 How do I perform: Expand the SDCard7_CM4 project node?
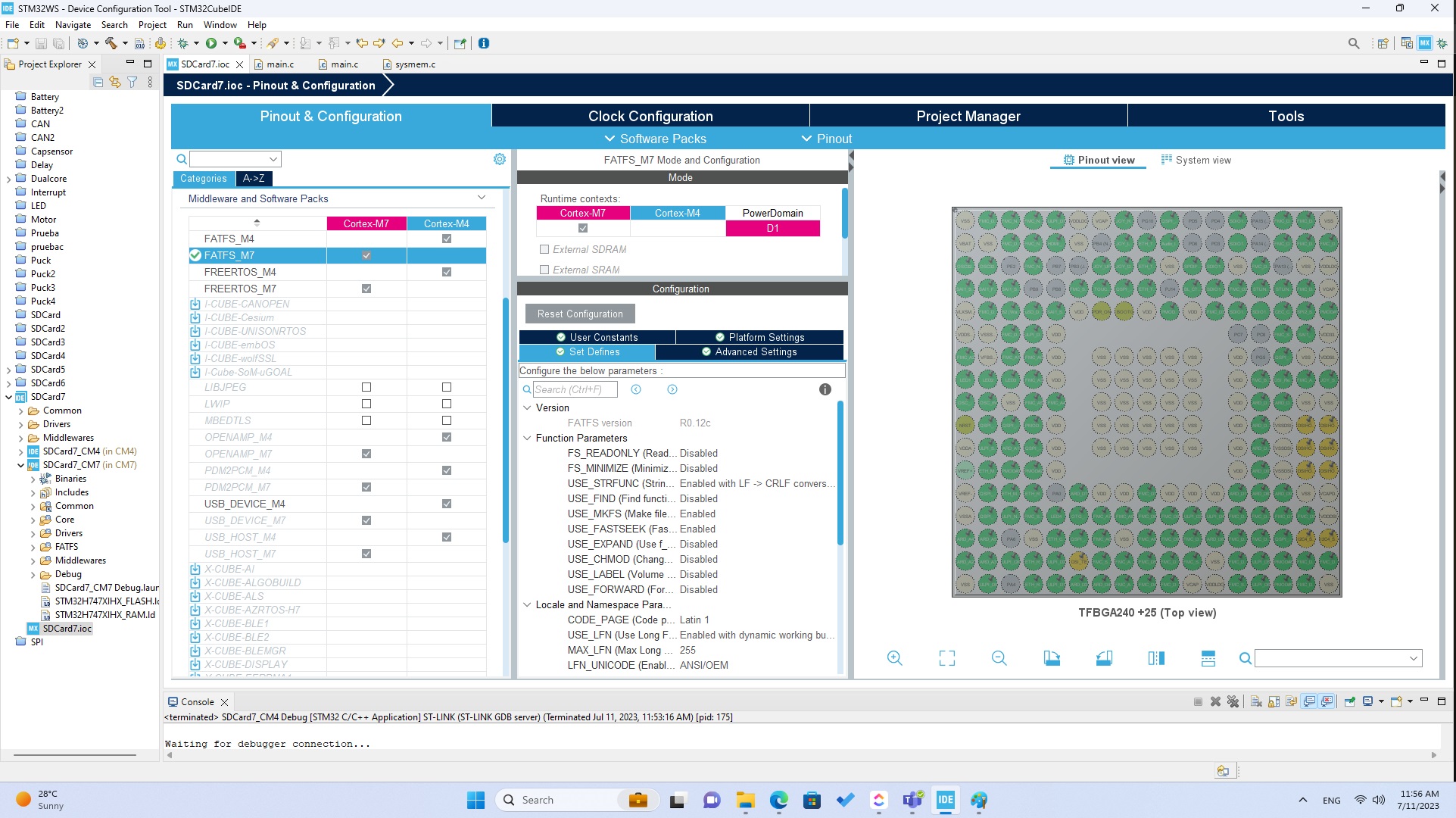click(20, 451)
